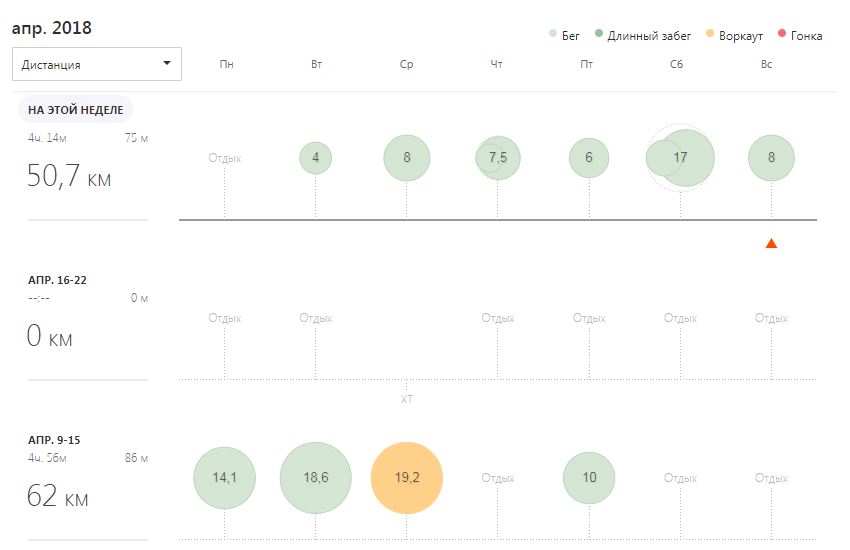850x550 pixels.
Task: Toggle the Длинный забег legend item
Action: [642, 35]
